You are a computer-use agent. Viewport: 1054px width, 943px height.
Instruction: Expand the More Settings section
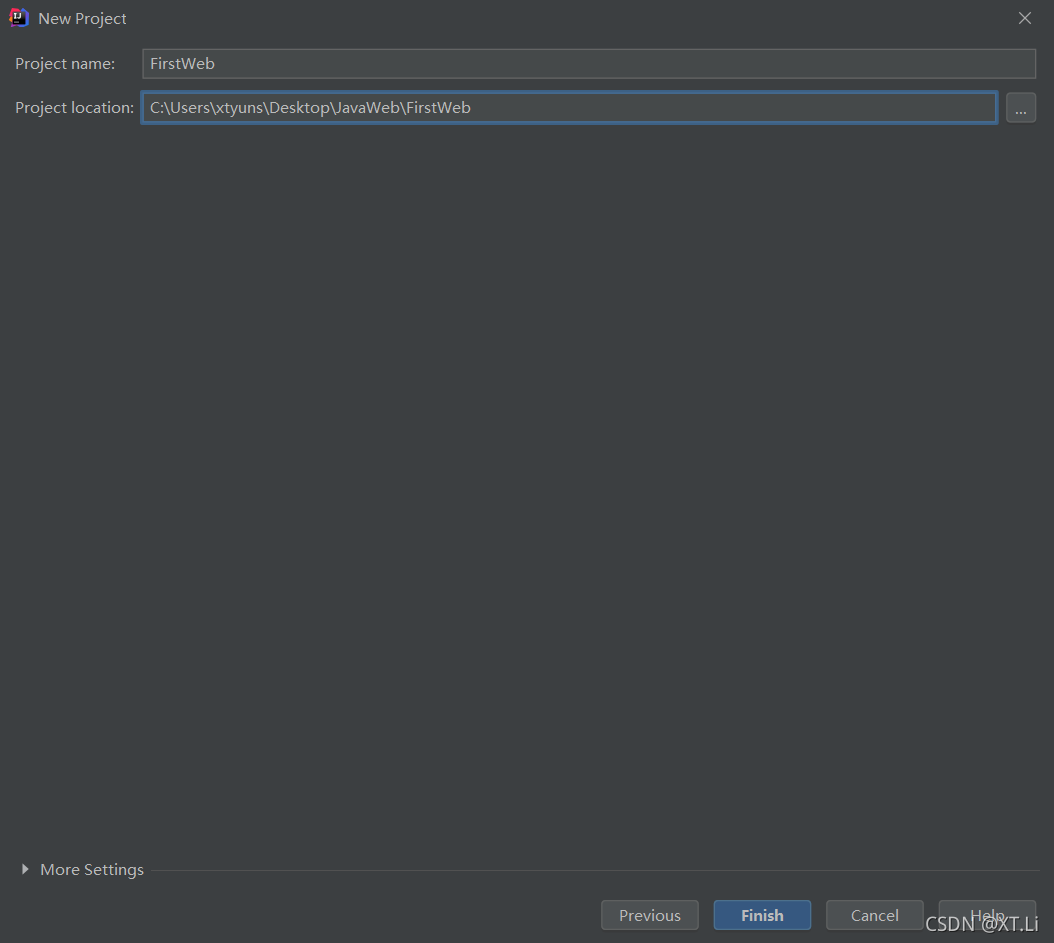pos(25,869)
